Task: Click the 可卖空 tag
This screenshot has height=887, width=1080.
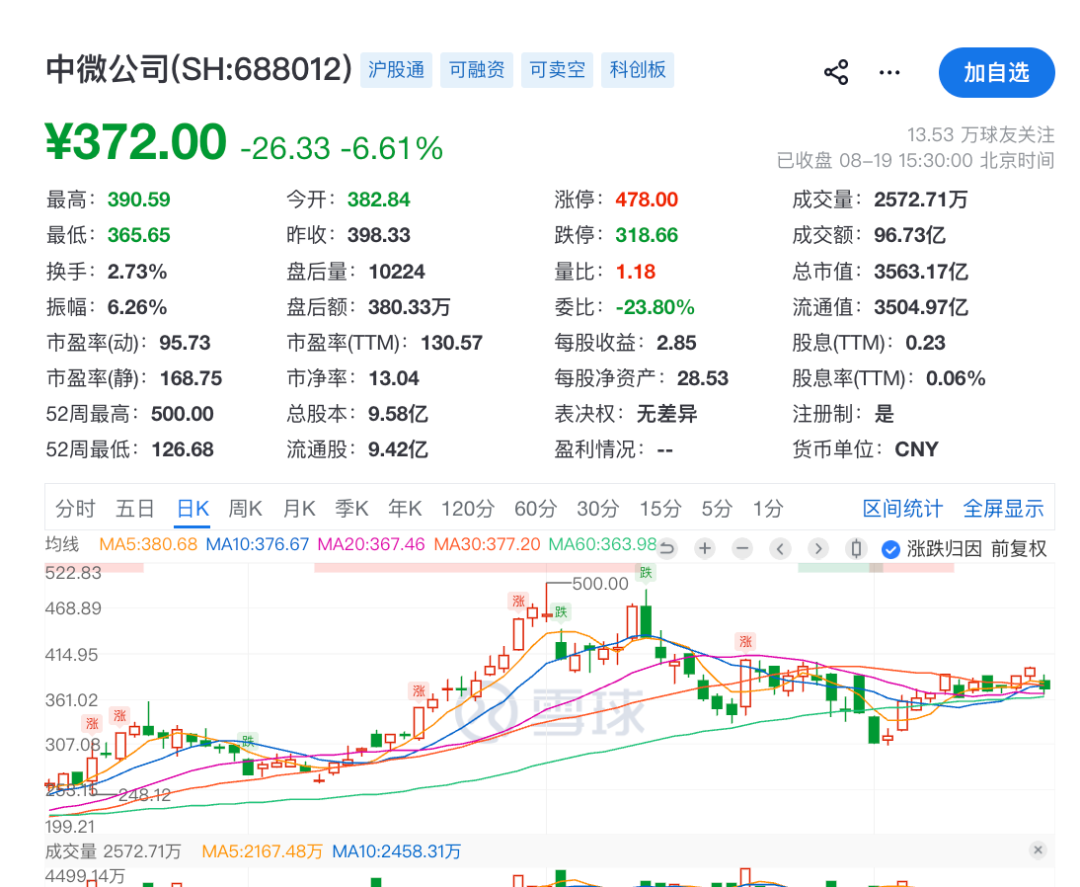Action: pyautogui.click(x=557, y=70)
